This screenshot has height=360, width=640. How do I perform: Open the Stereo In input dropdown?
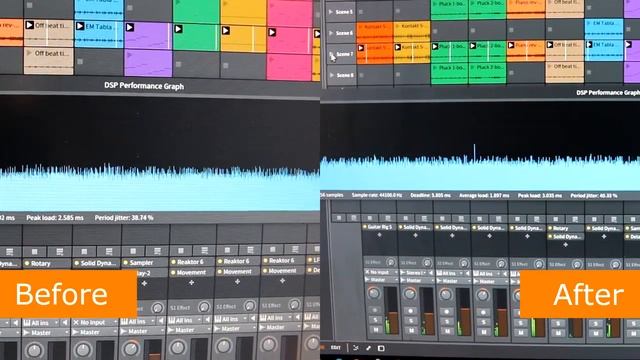[413, 273]
